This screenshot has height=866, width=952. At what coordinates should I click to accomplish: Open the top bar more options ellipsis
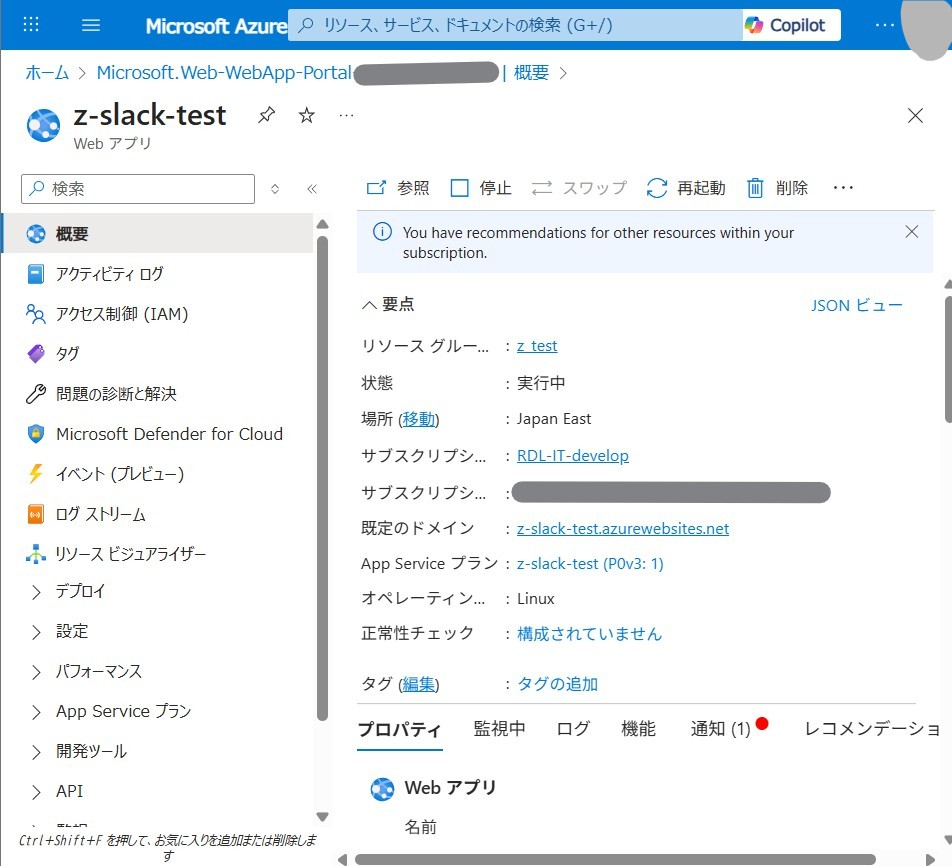[x=885, y=25]
